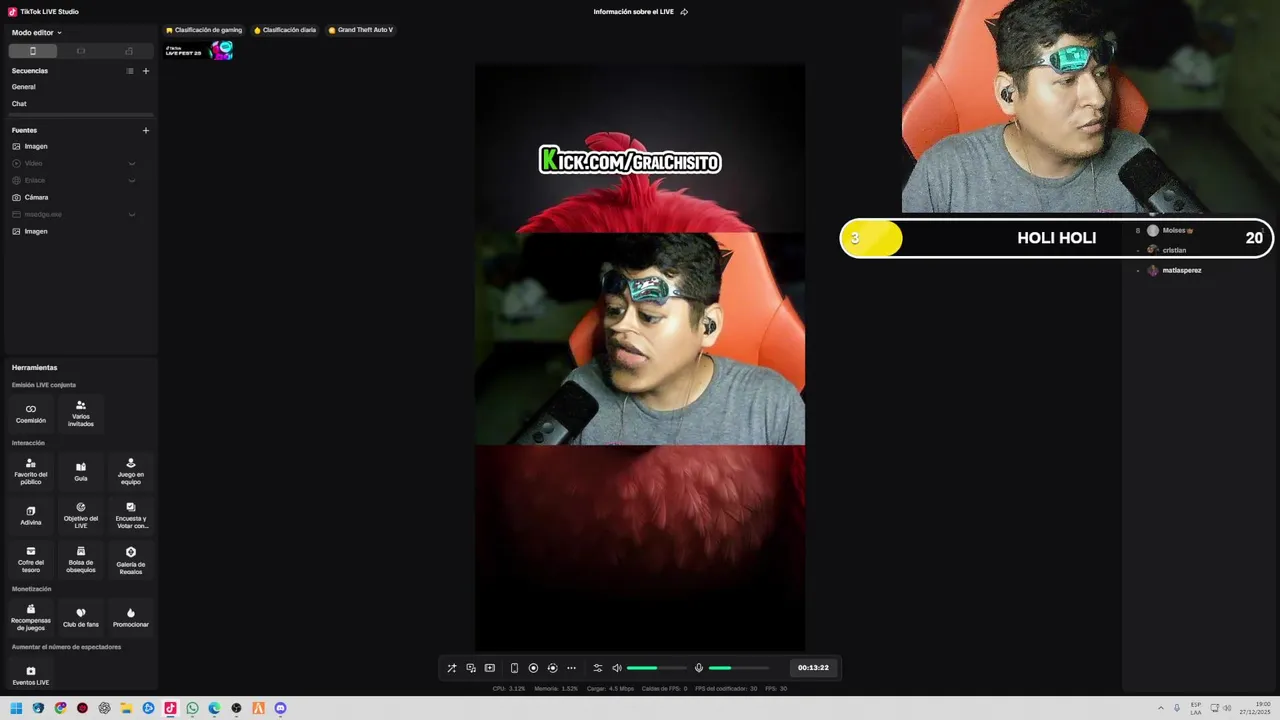1280x720 pixels.
Task: Open the Modo editor dropdown
Action: pyautogui.click(x=37, y=33)
